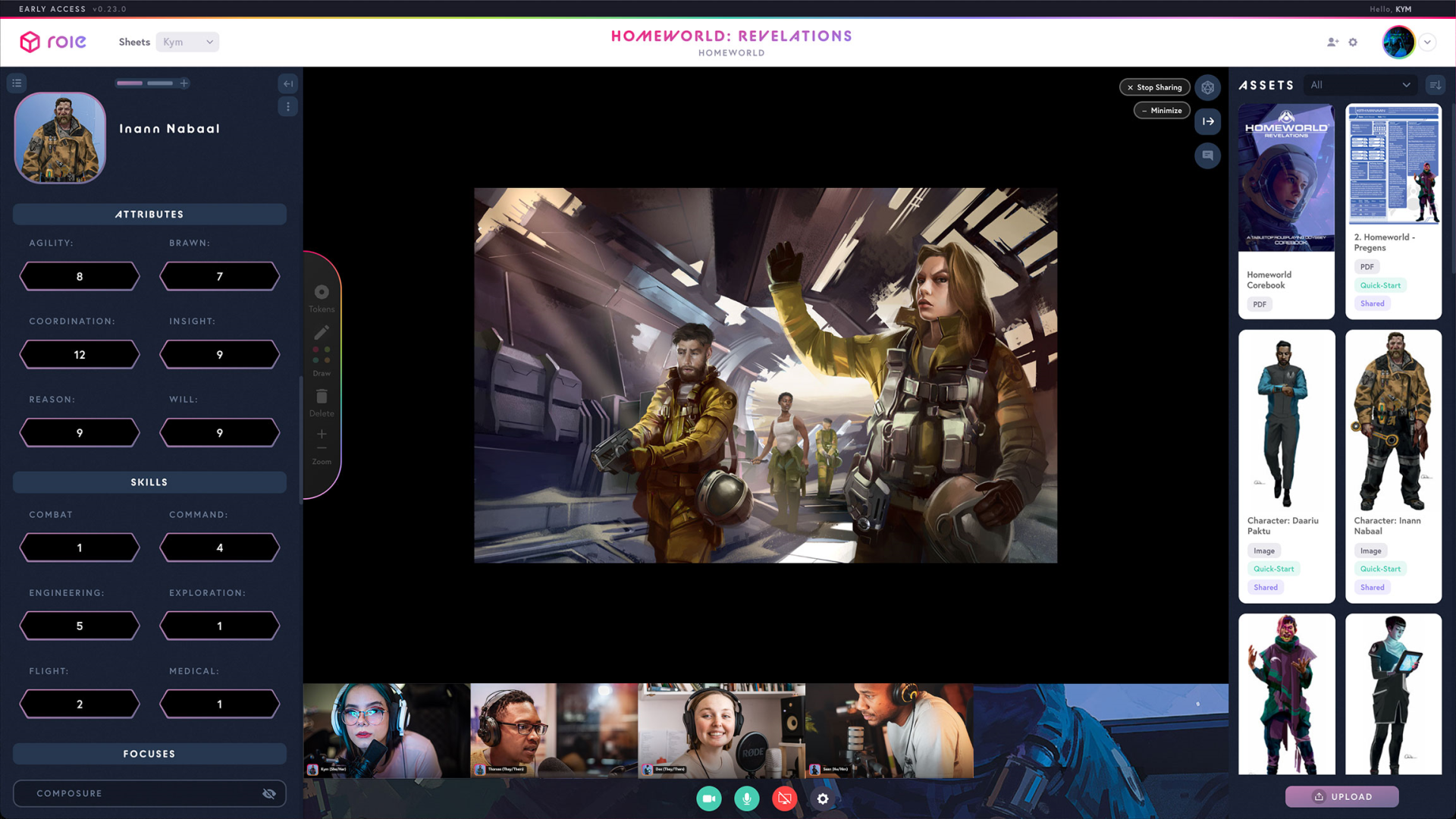
Task: Click the Flight skill value 2
Action: (x=80, y=704)
